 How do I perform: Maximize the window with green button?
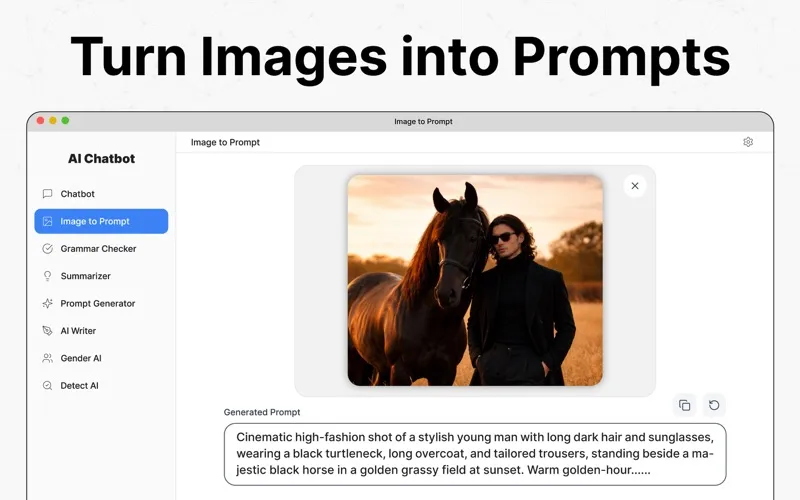(65, 120)
